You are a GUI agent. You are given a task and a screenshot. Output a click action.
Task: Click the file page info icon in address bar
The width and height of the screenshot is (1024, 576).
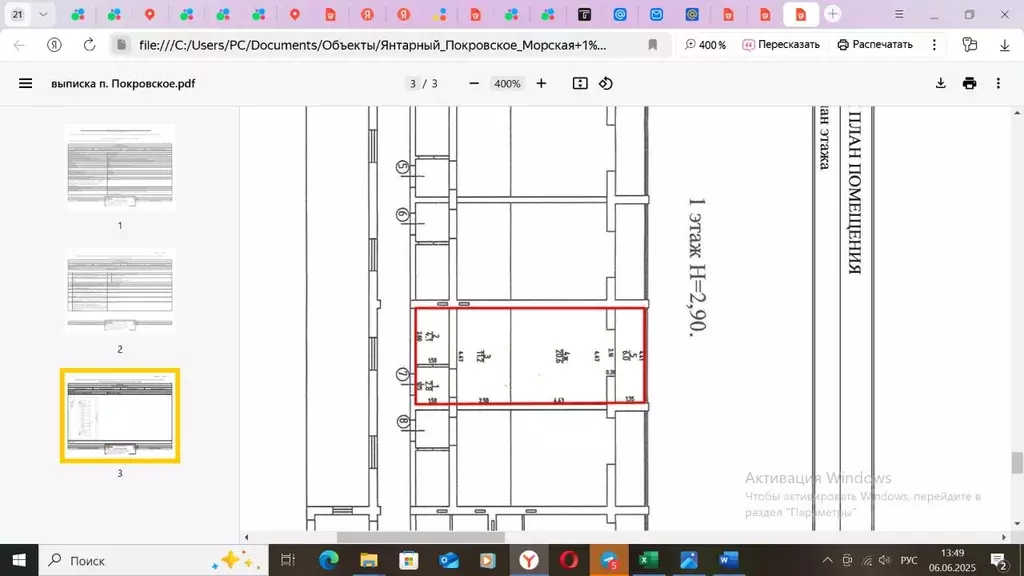click(121, 45)
